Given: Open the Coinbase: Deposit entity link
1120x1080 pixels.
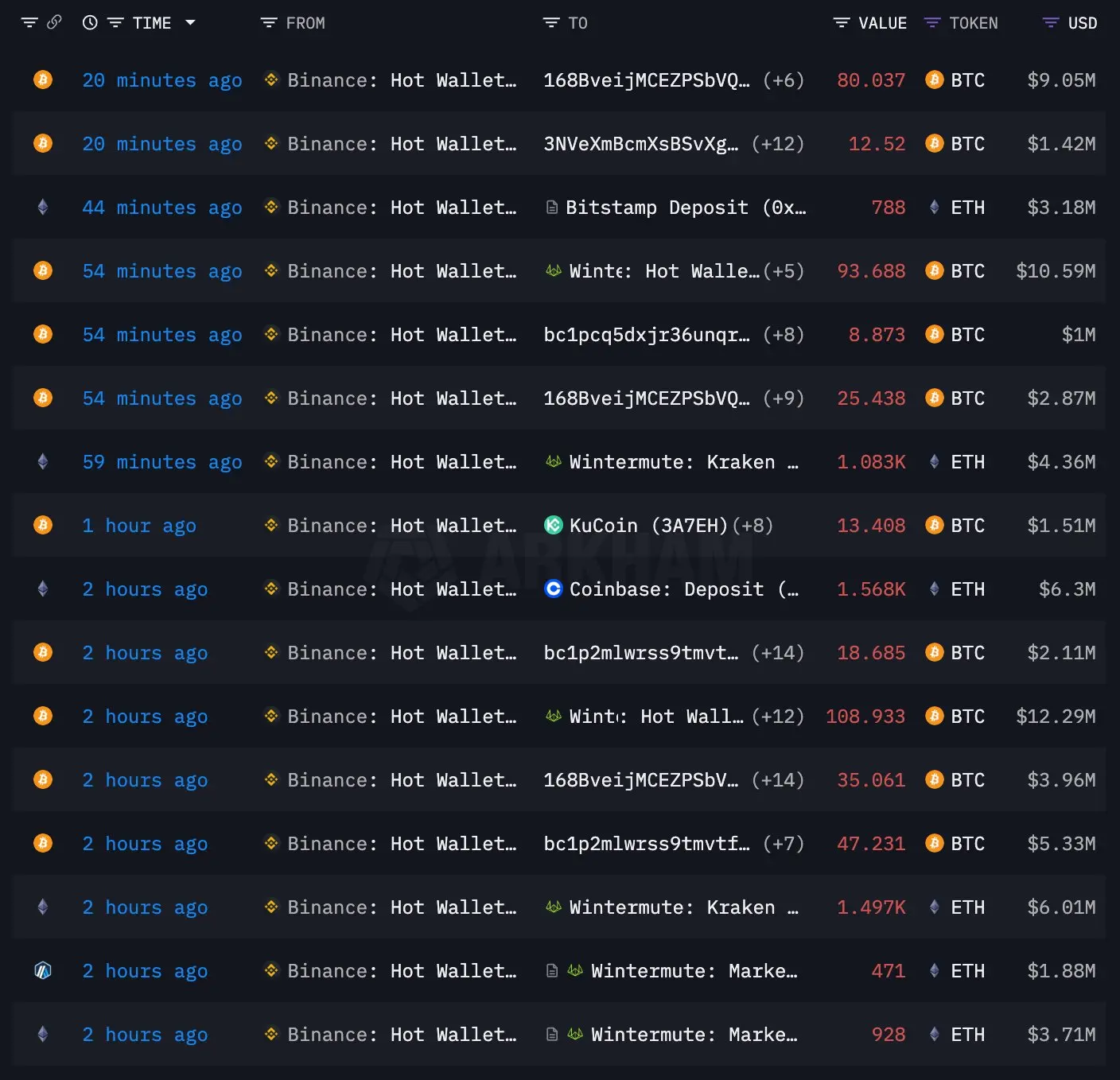Looking at the screenshot, I should pos(684,589).
